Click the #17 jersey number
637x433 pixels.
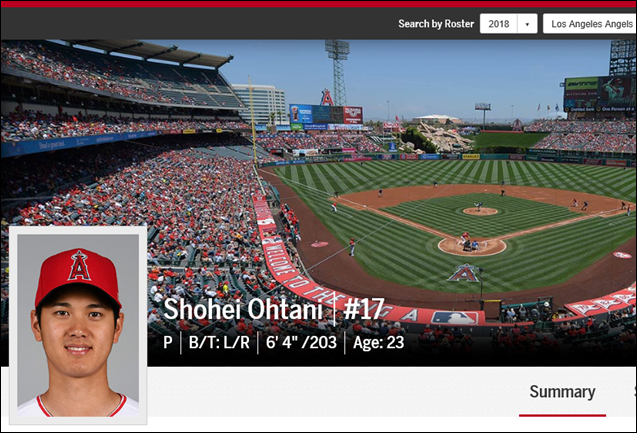coord(364,309)
